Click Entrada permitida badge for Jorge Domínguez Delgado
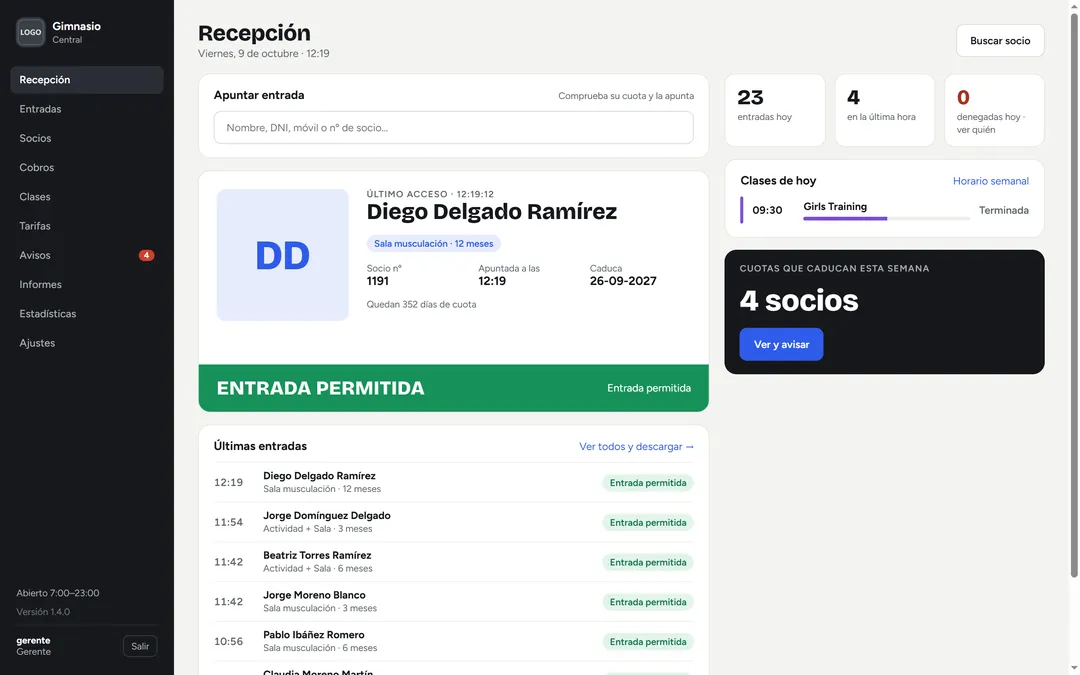1080x675 pixels. [x=647, y=523]
